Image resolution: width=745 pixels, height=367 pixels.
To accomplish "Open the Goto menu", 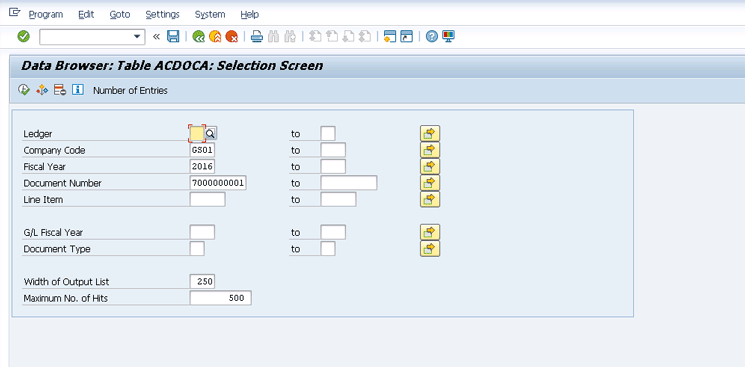I will point(120,15).
